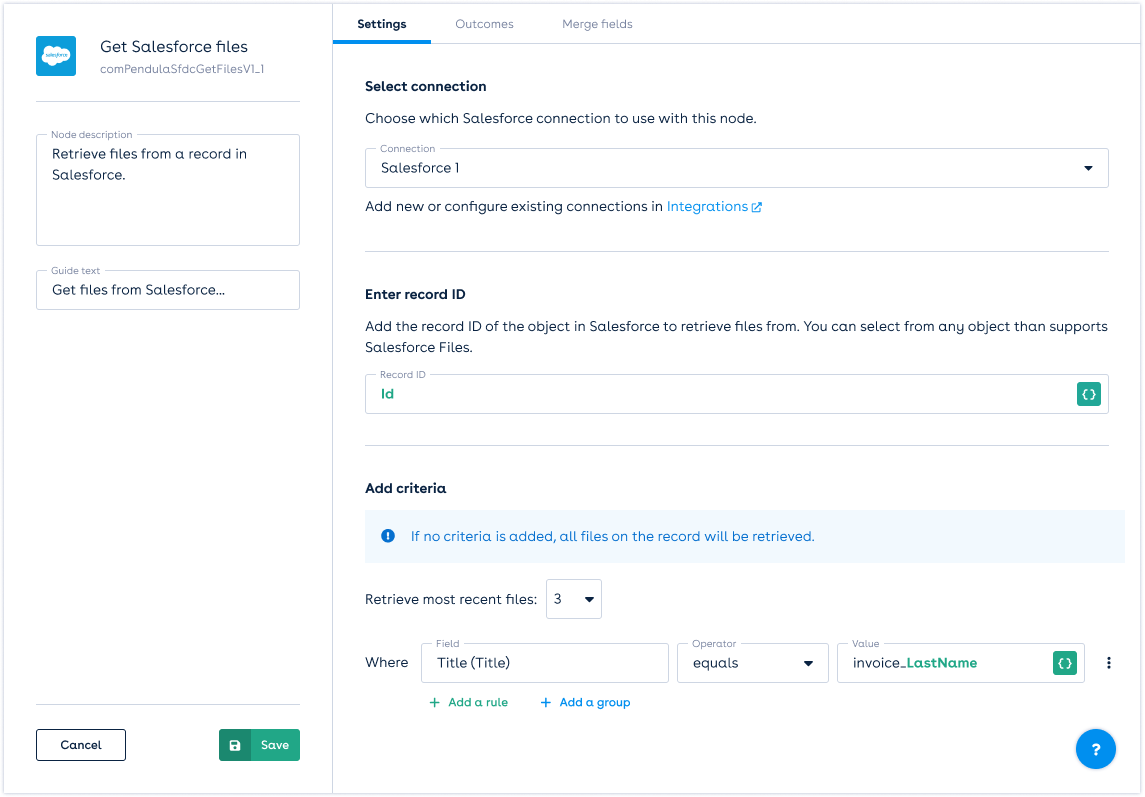The width and height of the screenshot is (1145, 797).
Task: Click merge field icon in Record ID
Action: pyautogui.click(x=1089, y=394)
